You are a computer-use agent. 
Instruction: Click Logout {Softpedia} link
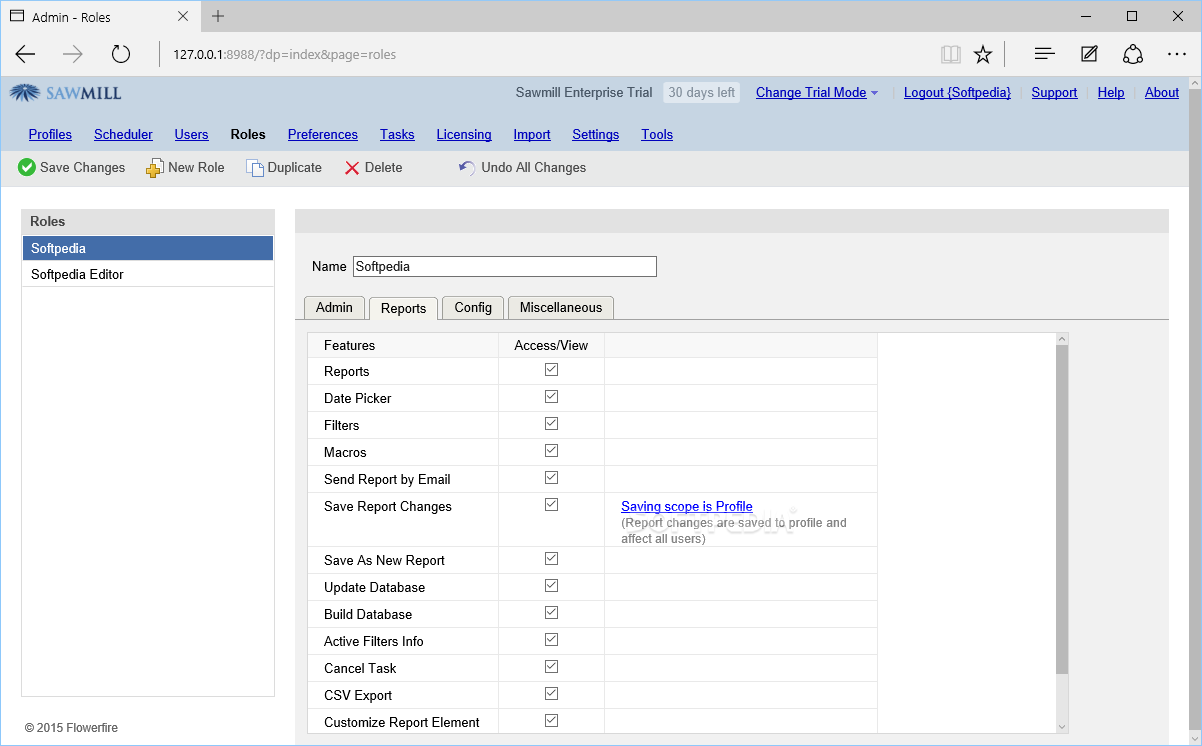957,93
